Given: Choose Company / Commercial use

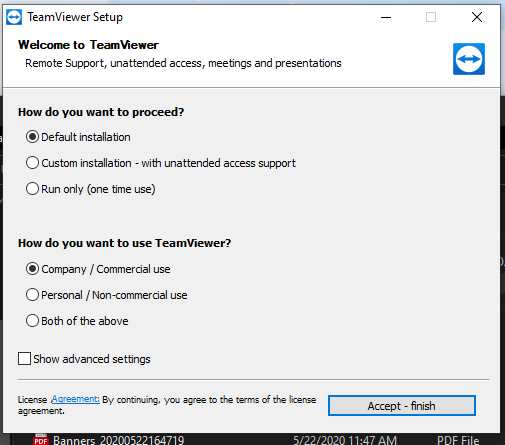Looking at the screenshot, I should click(32, 269).
